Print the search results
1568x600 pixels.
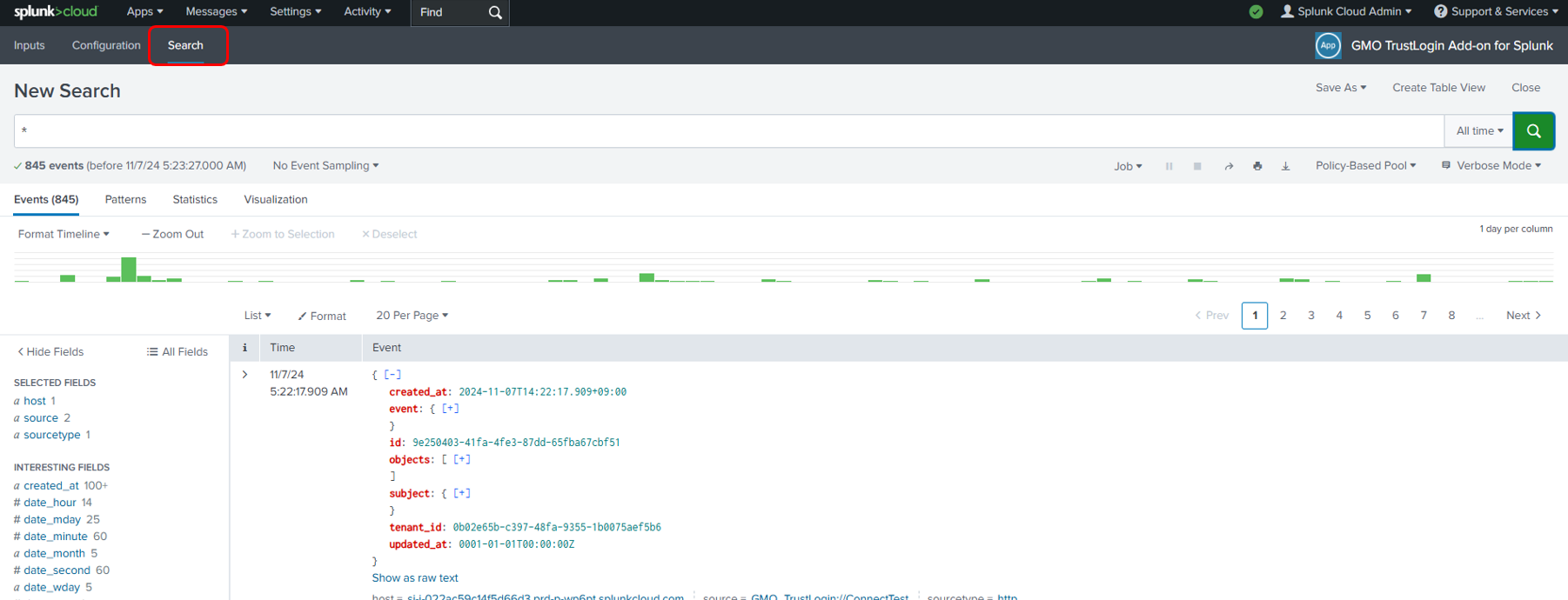[x=1257, y=166]
